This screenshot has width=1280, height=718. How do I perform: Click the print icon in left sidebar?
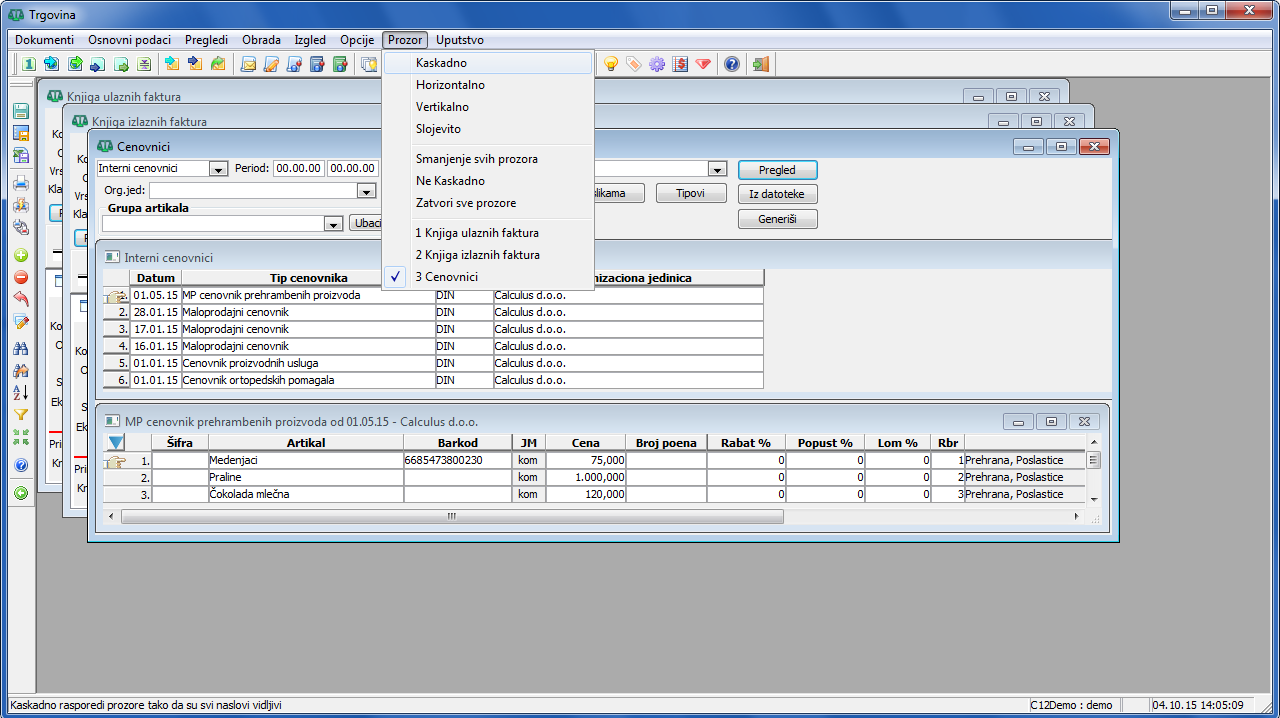coord(21,182)
